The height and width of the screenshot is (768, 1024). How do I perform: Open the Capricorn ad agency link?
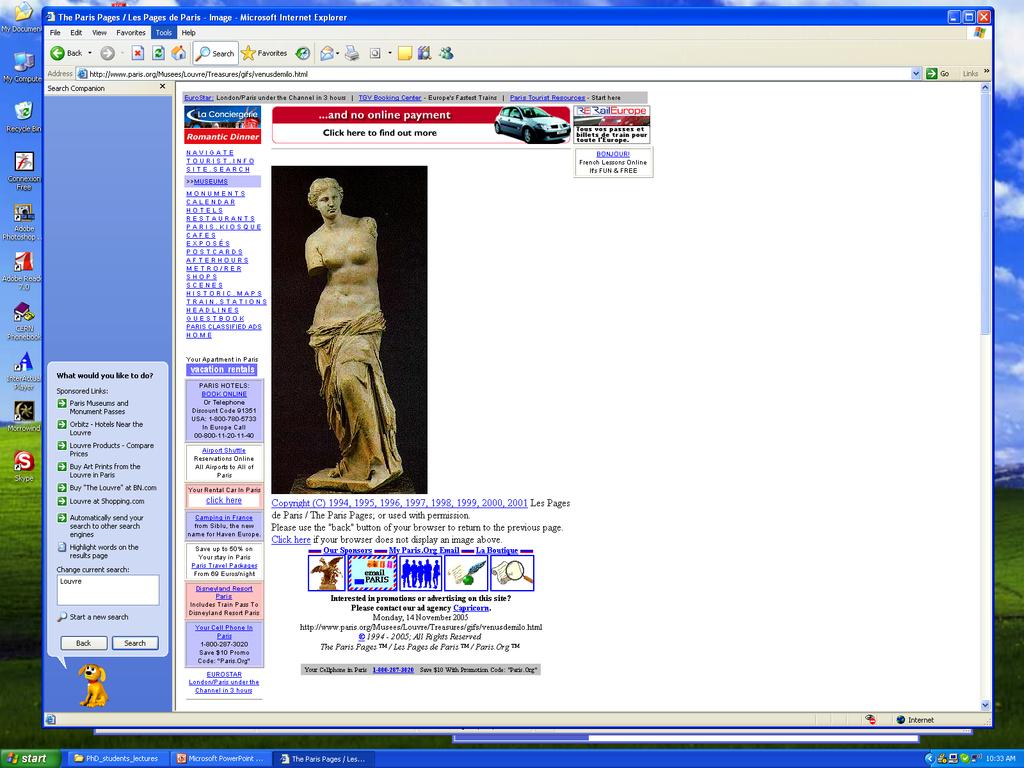471,608
